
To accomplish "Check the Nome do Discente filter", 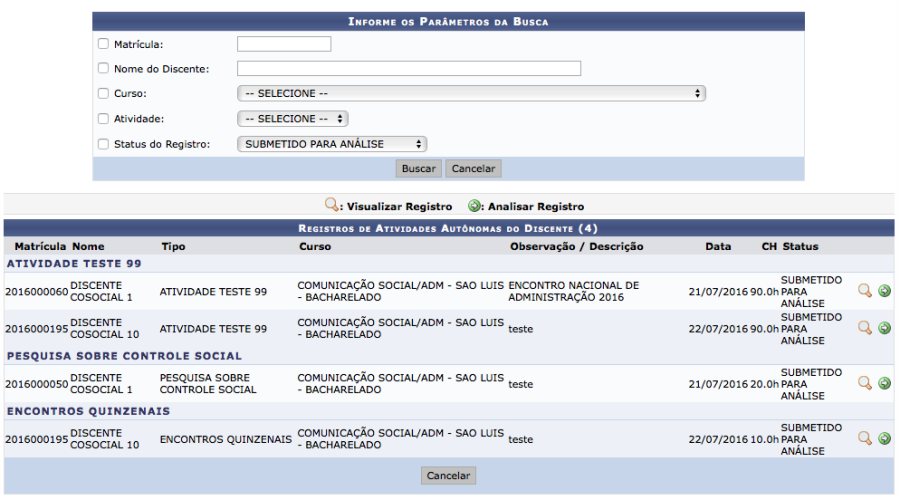I will click(x=103, y=69).
